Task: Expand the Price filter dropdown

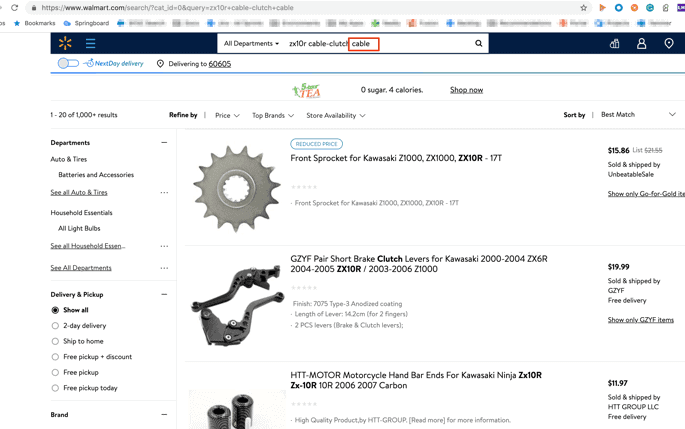Action: [x=227, y=116]
